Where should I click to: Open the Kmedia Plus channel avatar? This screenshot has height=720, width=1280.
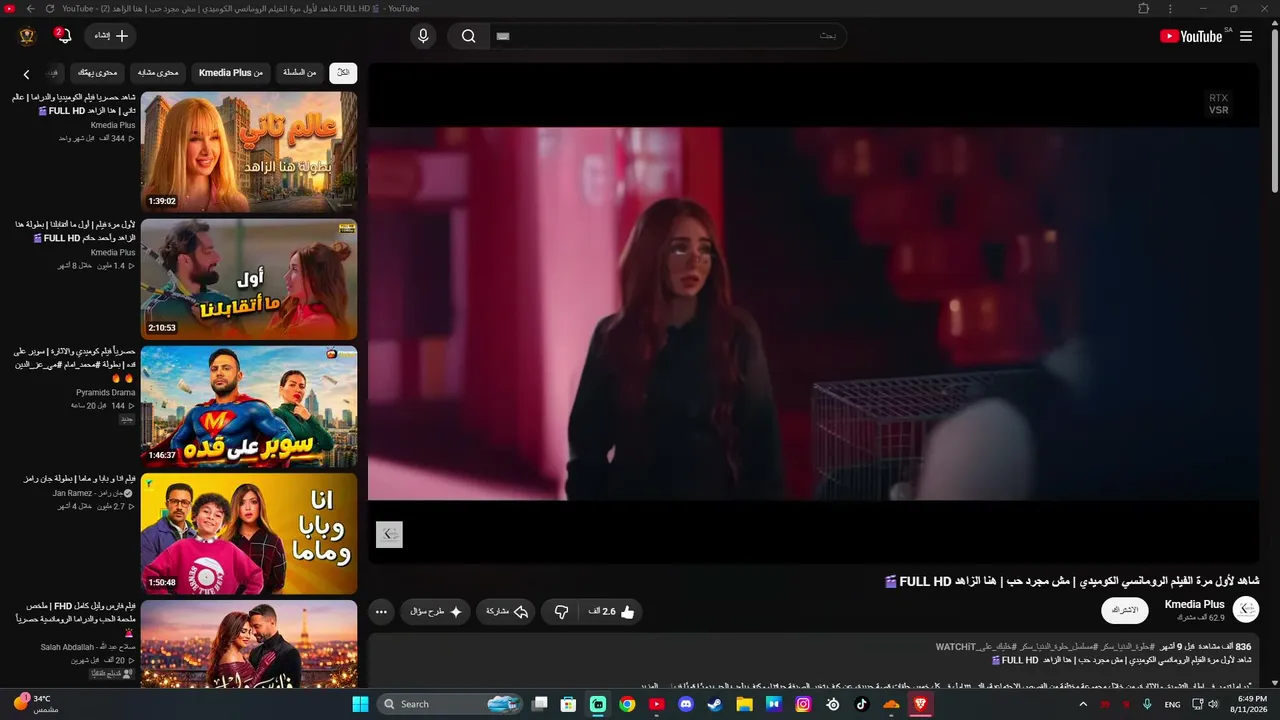click(1246, 609)
